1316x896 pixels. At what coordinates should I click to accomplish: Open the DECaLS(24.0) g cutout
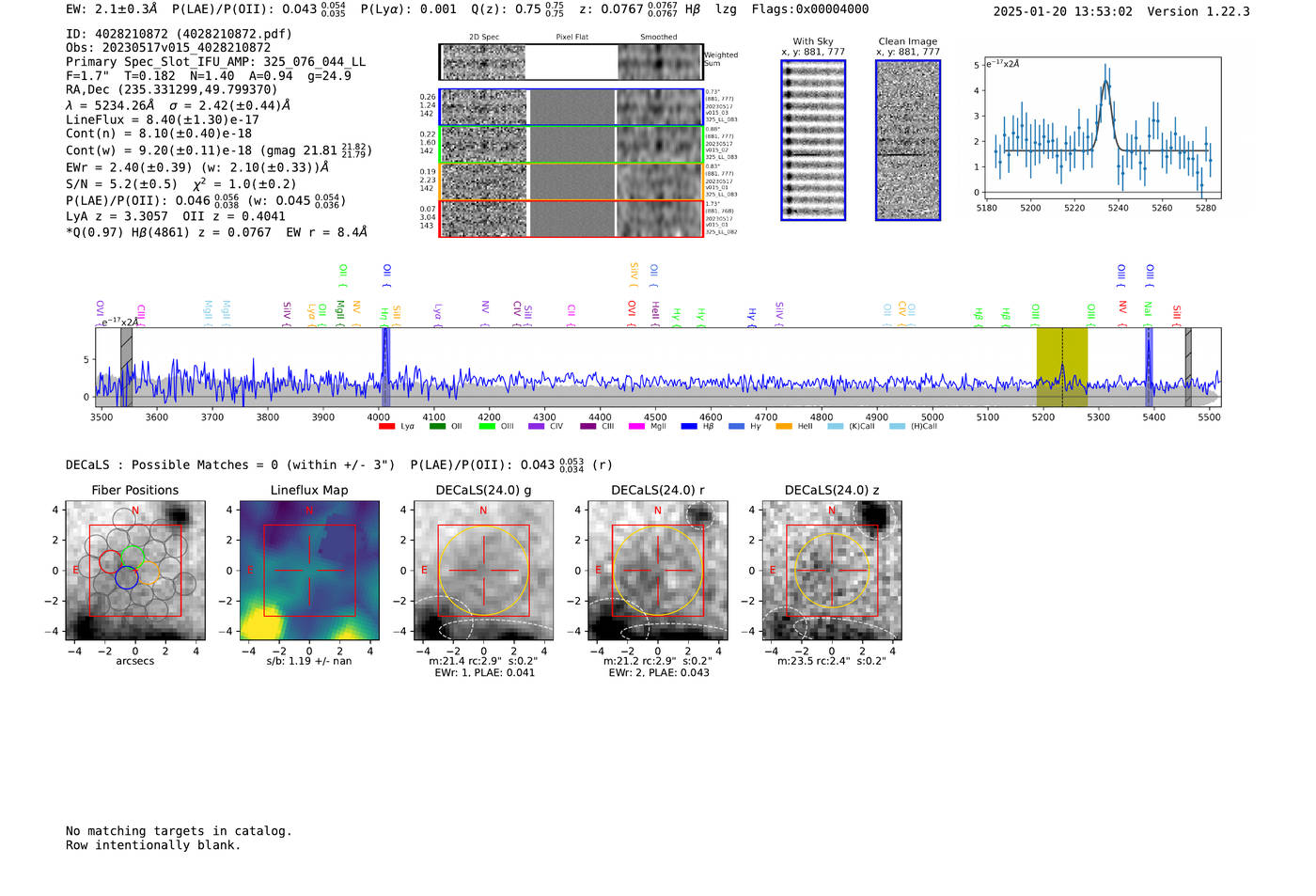point(484,570)
